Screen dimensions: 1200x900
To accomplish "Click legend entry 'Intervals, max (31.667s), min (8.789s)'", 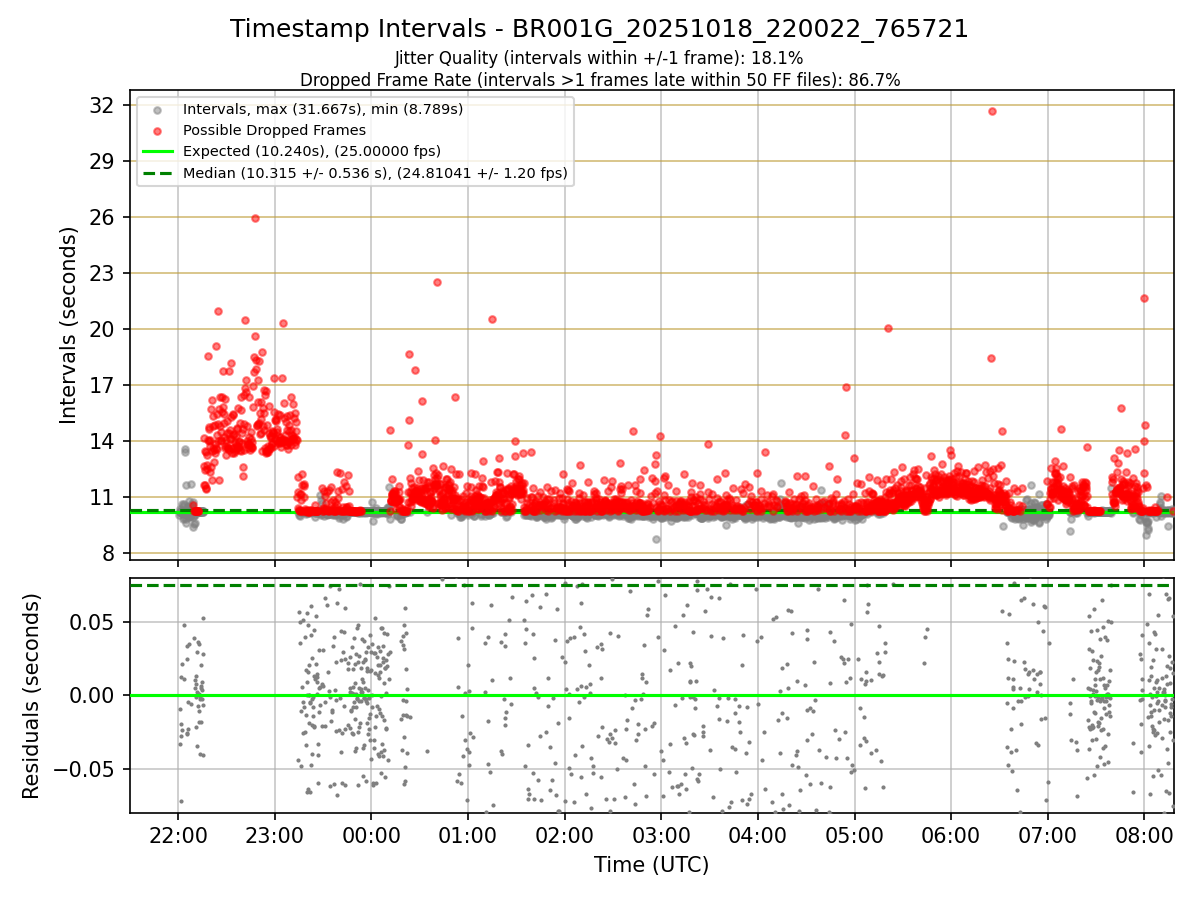I will pos(323,108).
